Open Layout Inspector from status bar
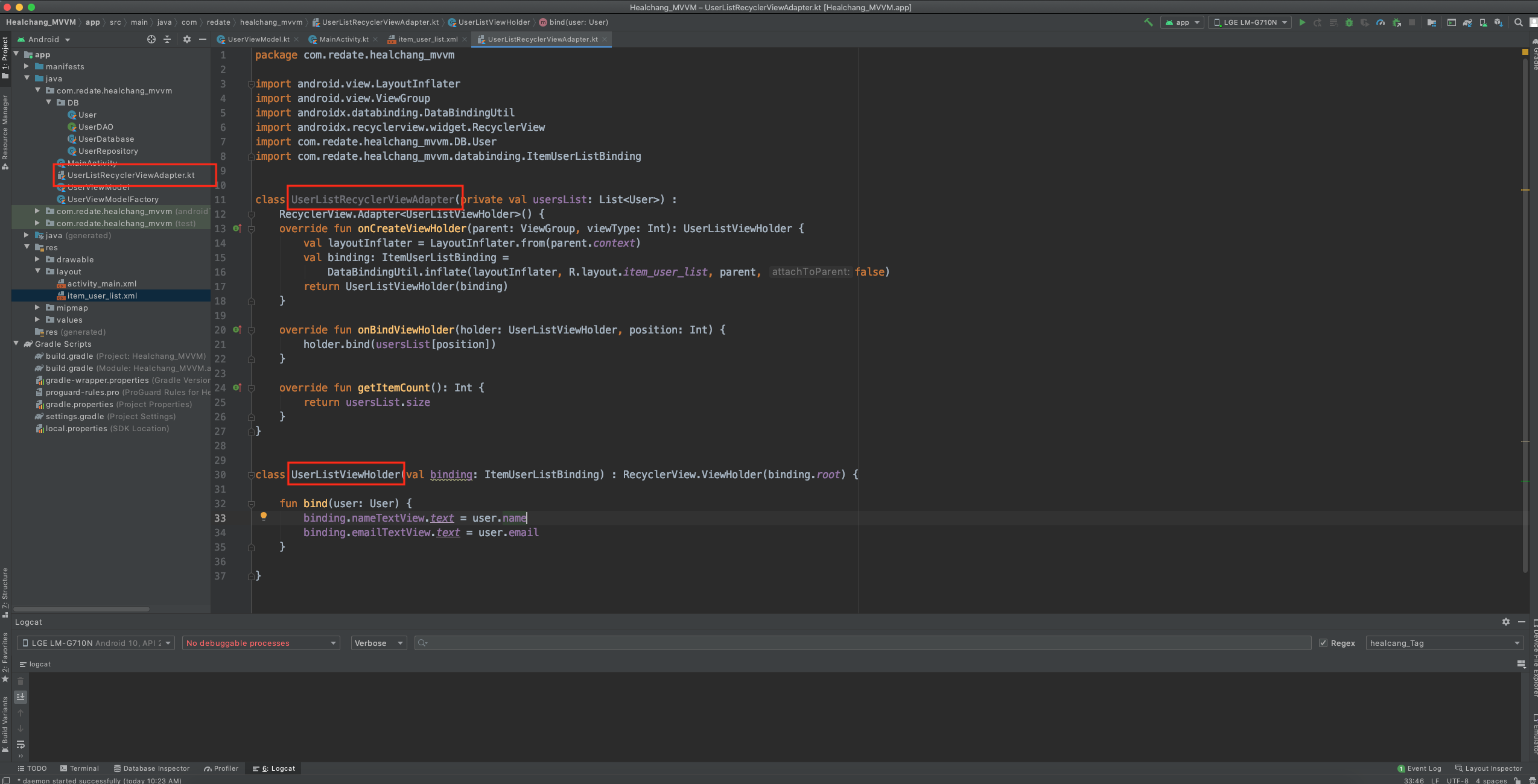 (x=1488, y=768)
